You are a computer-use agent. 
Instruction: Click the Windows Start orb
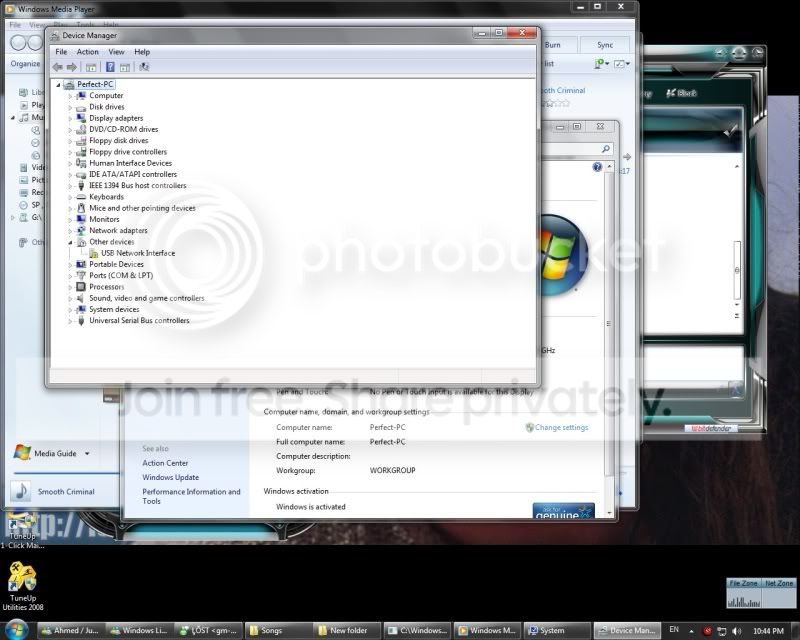[16, 630]
